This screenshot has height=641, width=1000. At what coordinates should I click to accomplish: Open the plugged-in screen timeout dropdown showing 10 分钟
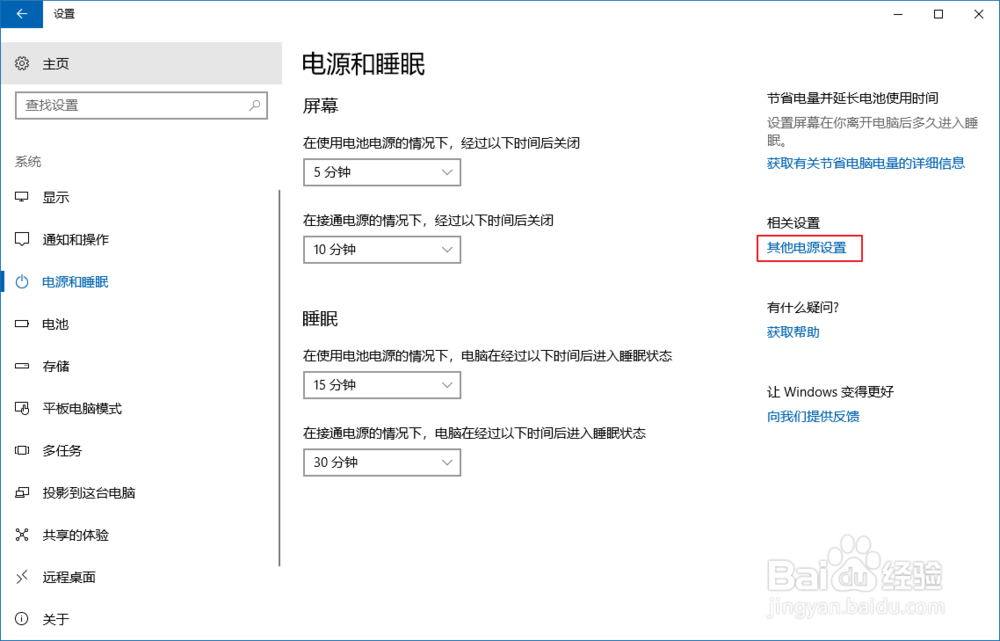point(381,250)
